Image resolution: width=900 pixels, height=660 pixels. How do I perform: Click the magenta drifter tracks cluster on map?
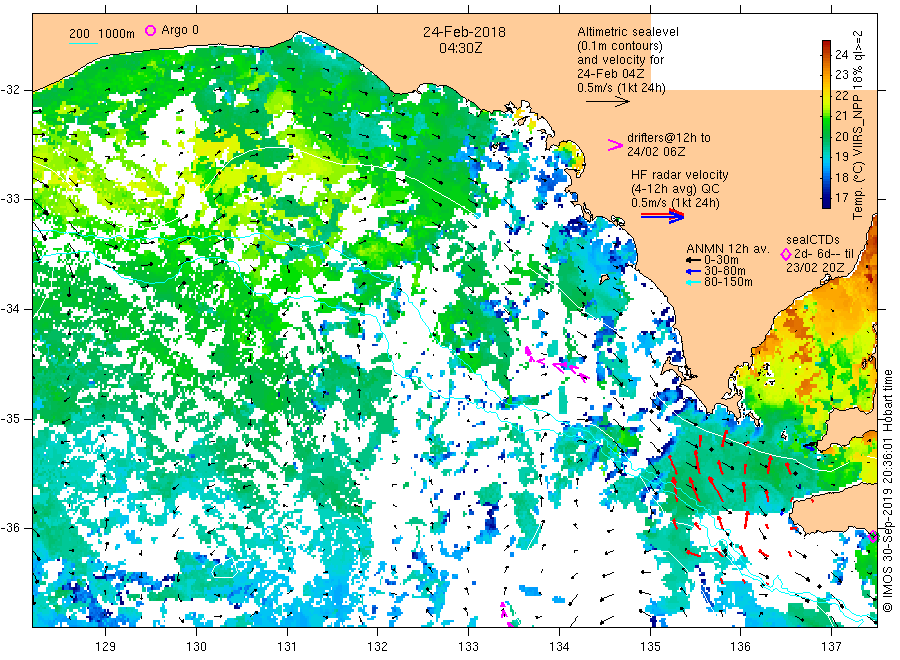coord(556,363)
